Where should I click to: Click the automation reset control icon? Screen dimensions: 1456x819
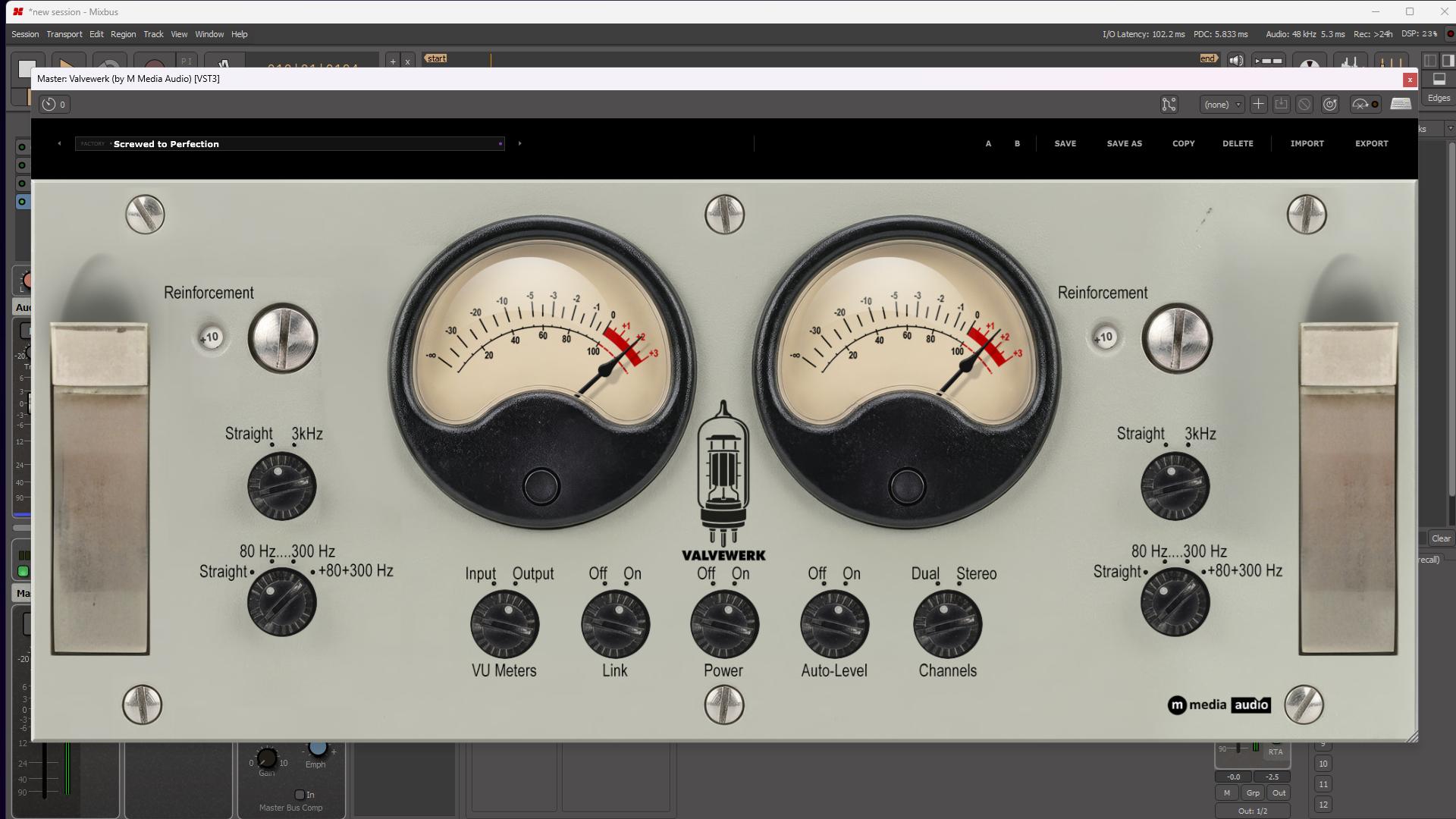pos(1365,105)
